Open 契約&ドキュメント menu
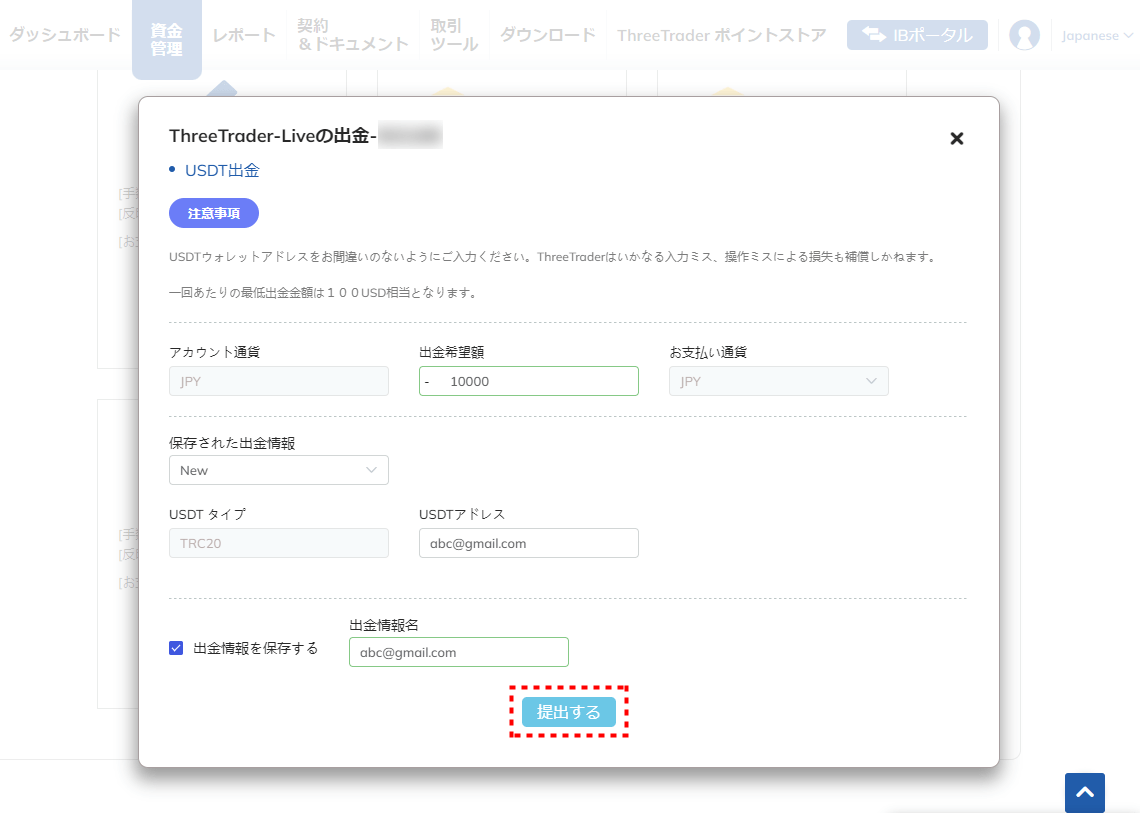The height and width of the screenshot is (813, 1140). (353, 35)
